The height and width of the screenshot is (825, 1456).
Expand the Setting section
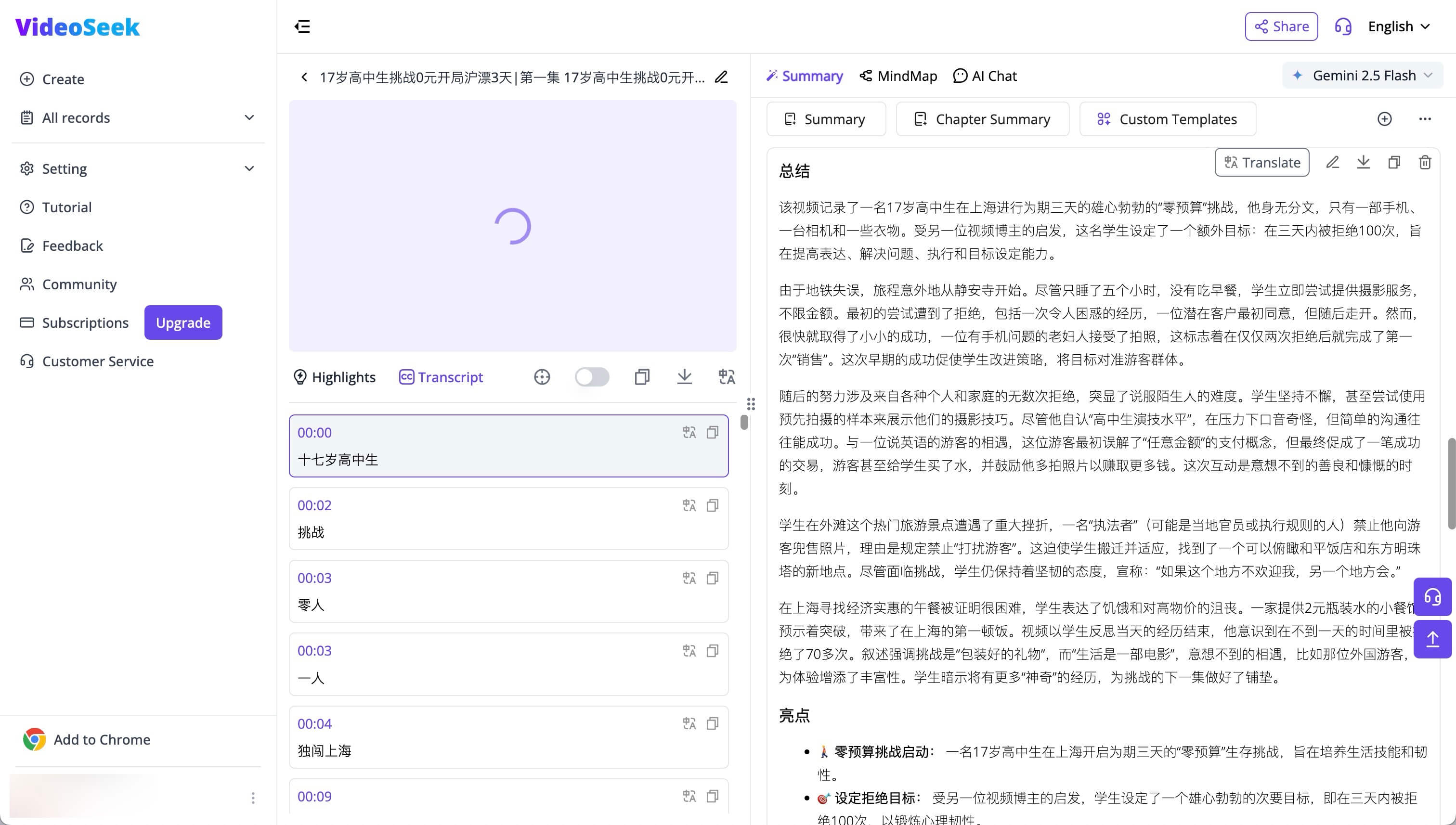click(249, 168)
